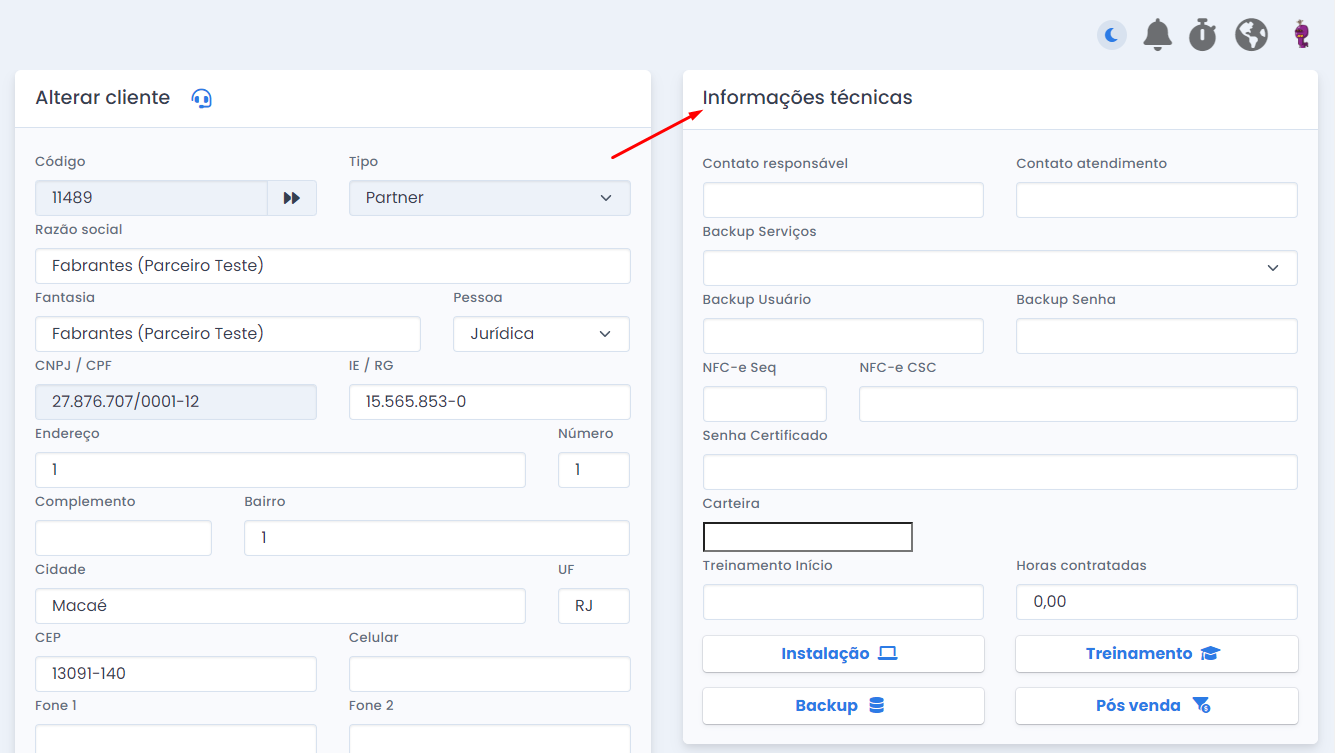The height and width of the screenshot is (753, 1335).
Task: Click the fast-forward button next to Código
Action: click(292, 198)
